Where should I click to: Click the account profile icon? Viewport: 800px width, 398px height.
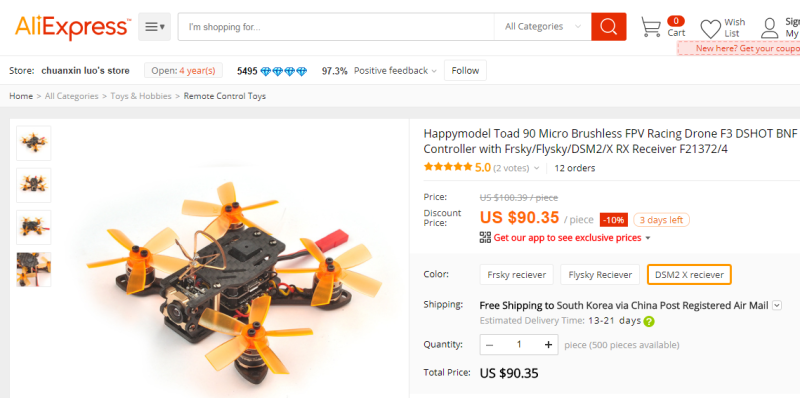[770, 28]
